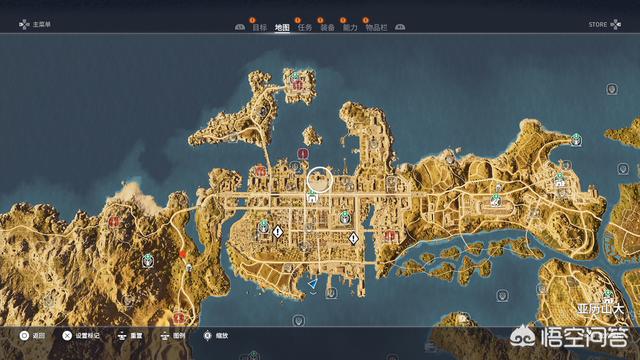This screenshot has height=360, width=640.
Task: Click the quest exclamation diamond near the canal
Action: pyautogui.click(x=353, y=238)
